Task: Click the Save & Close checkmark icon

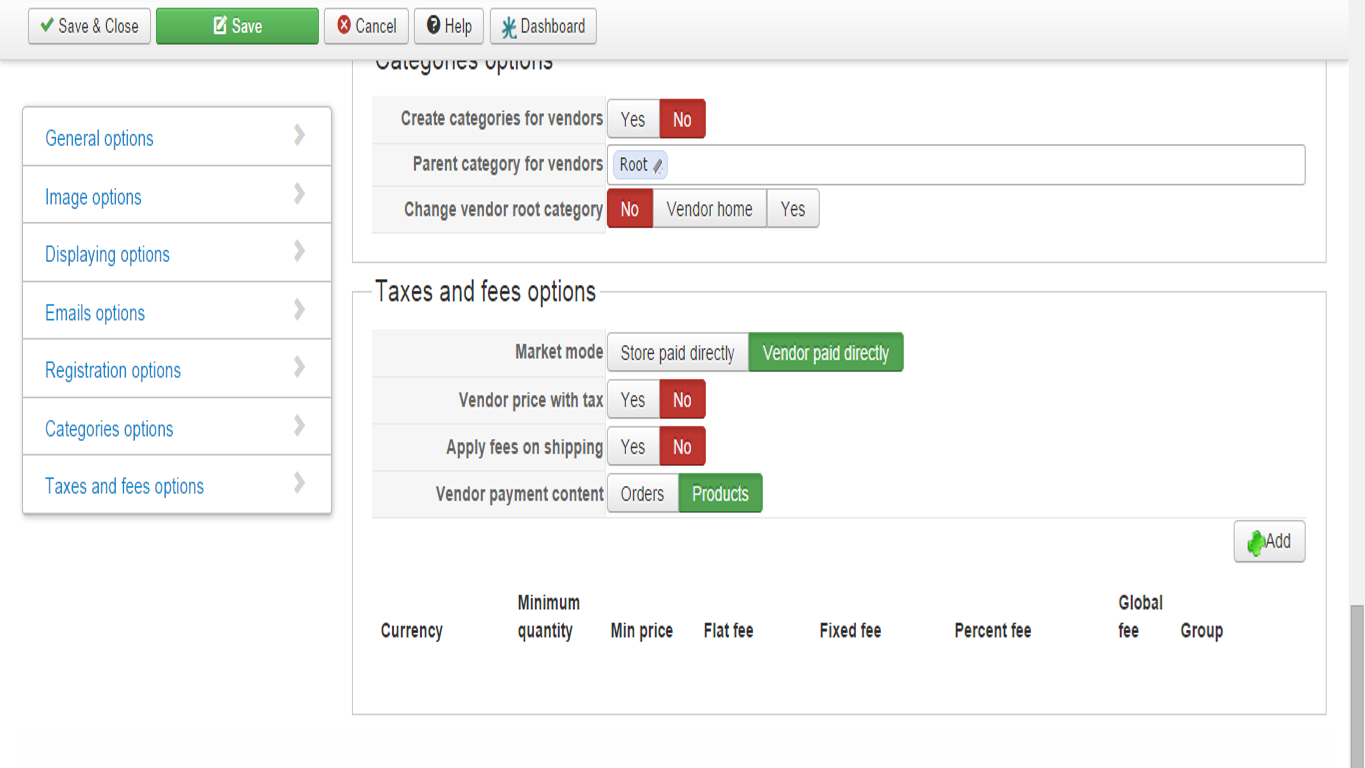Action: [x=46, y=26]
